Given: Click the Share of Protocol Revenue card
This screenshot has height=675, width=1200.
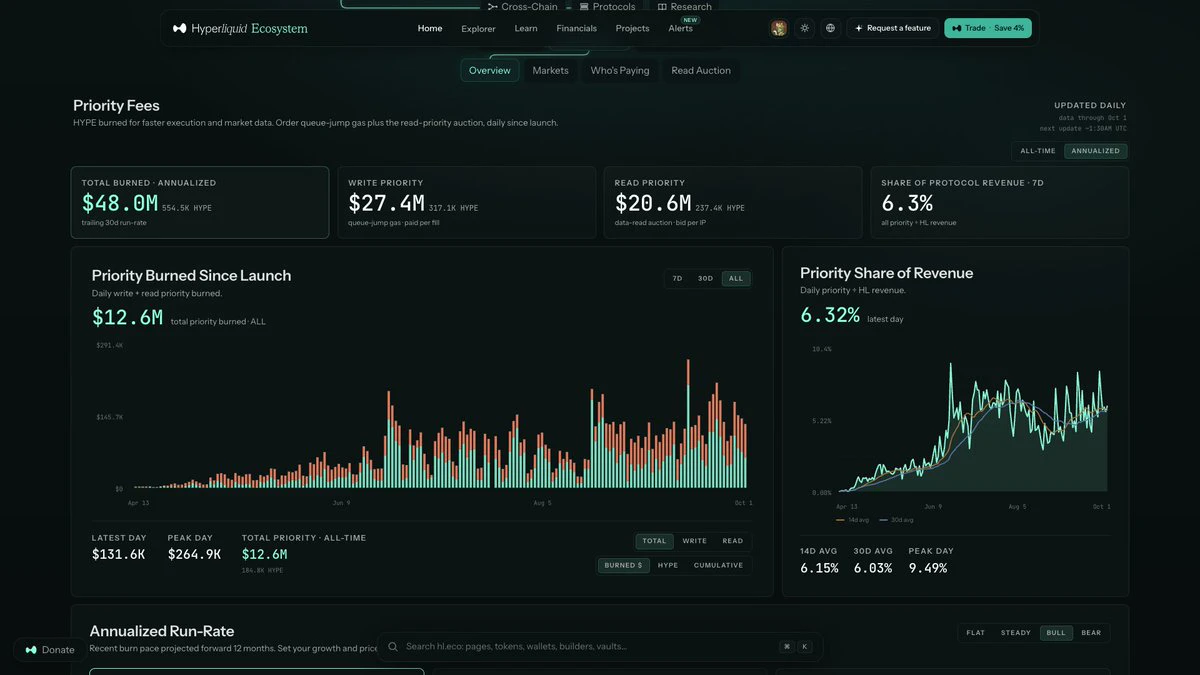Looking at the screenshot, I should pyautogui.click(x=999, y=202).
